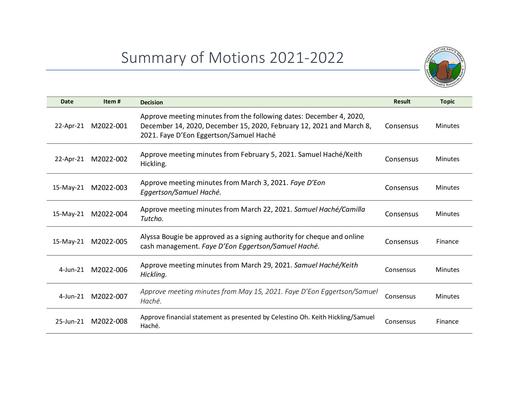Click the Alyssa Bougie signing authority decision

[252, 241]
